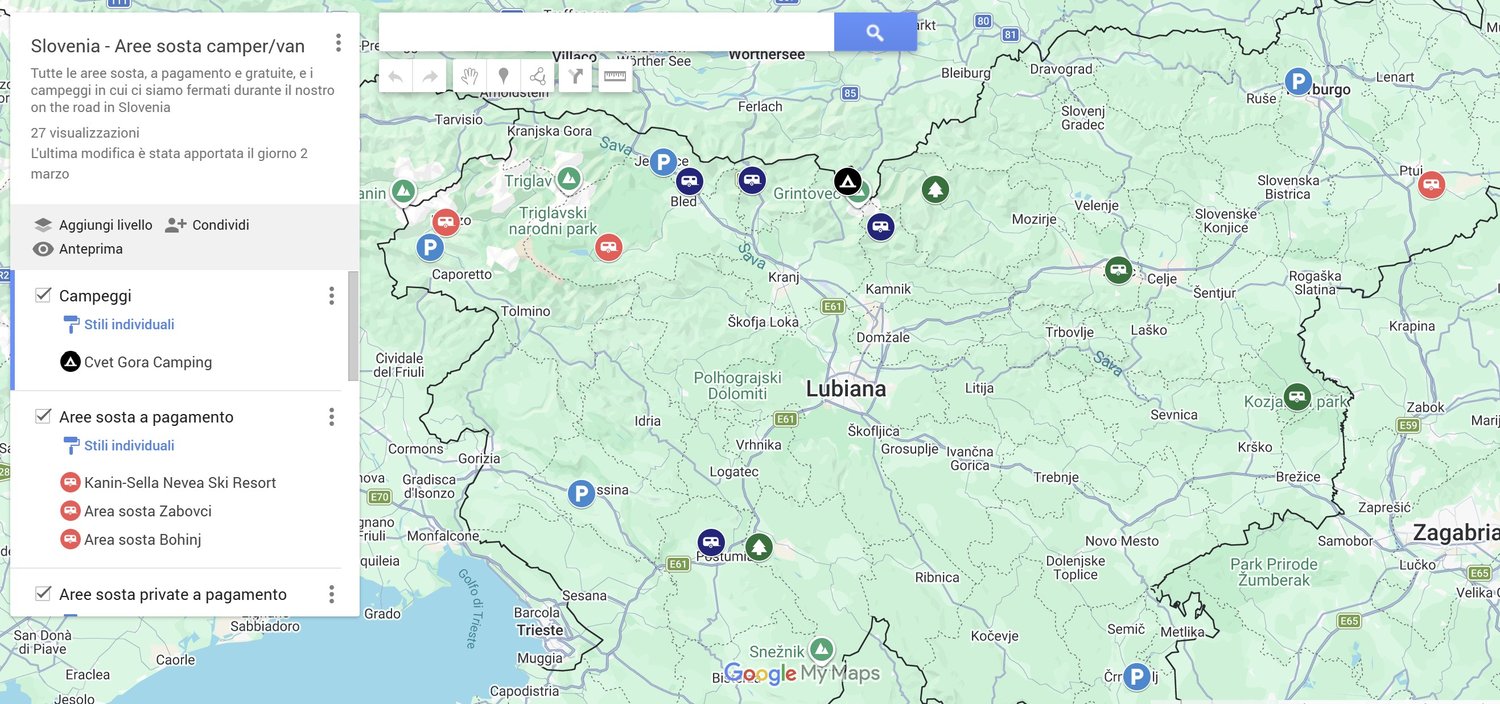1500x704 pixels.
Task: Click the Lubiana city label
Action: click(x=846, y=389)
